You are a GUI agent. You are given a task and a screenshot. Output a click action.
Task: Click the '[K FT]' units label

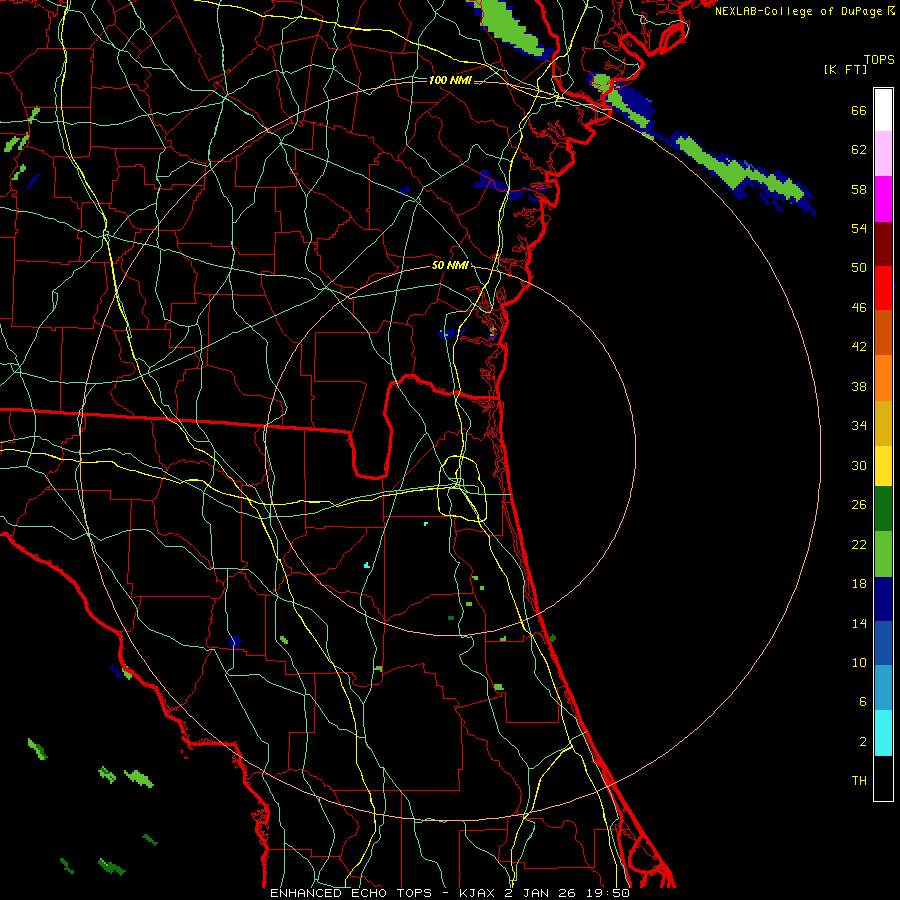(x=845, y=69)
